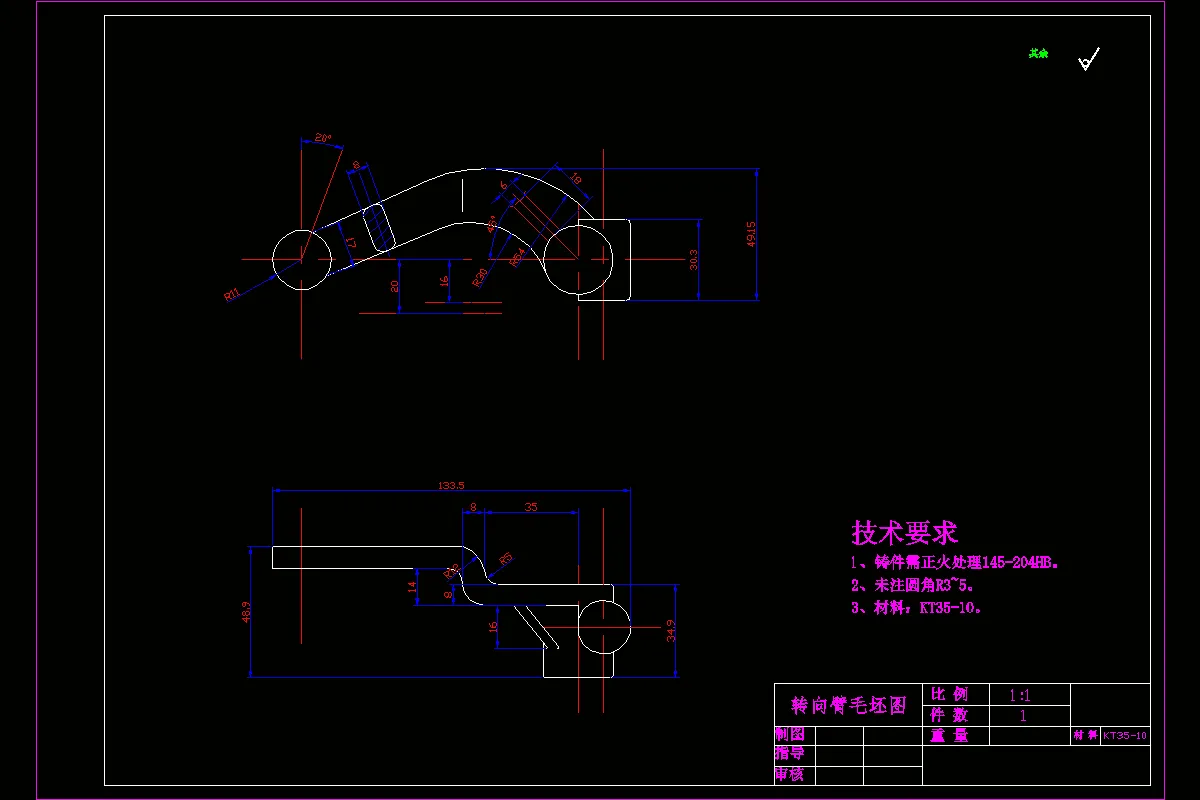Click the 件数 label cell

tap(949, 715)
